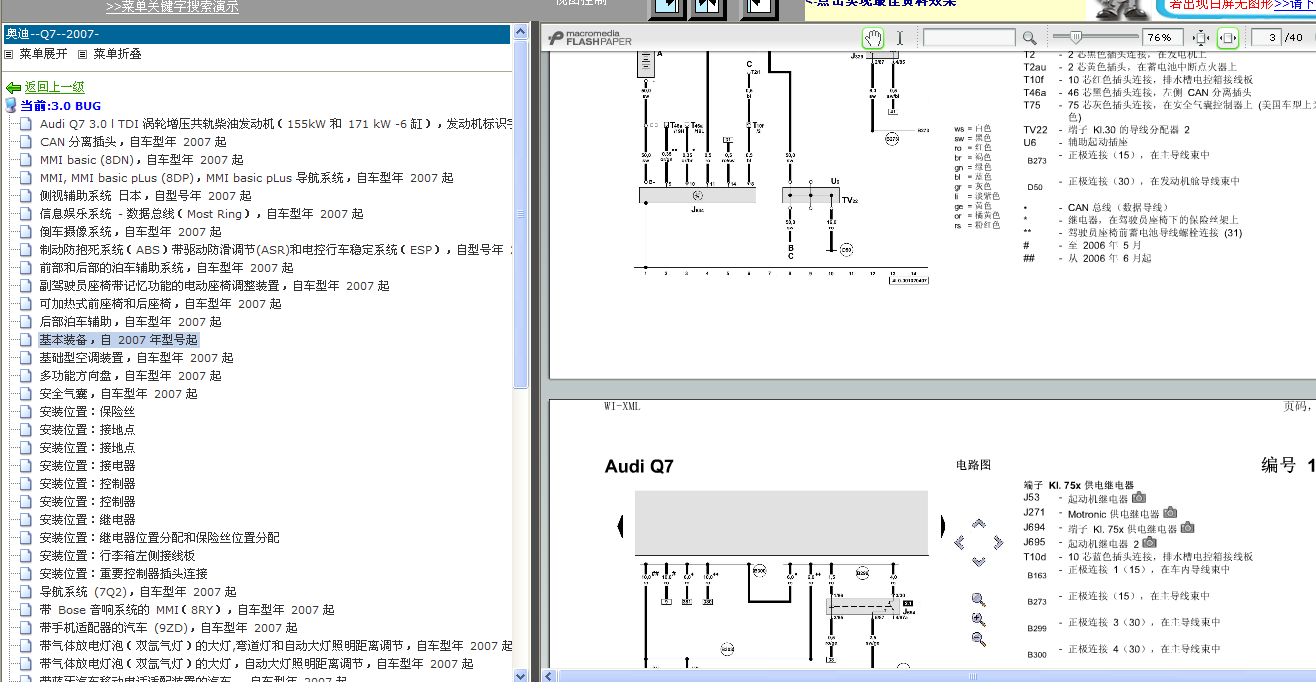
Task: Select the text selection cursor tool
Action: [x=899, y=38]
